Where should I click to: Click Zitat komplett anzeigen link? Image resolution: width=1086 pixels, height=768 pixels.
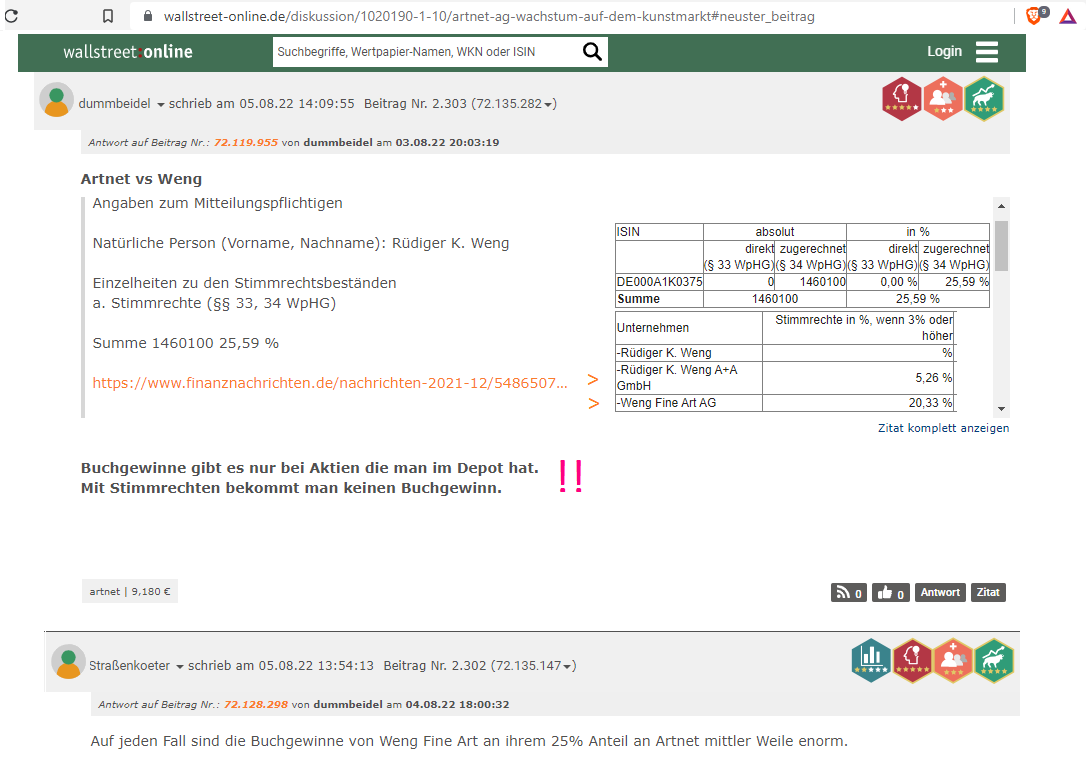click(943, 428)
